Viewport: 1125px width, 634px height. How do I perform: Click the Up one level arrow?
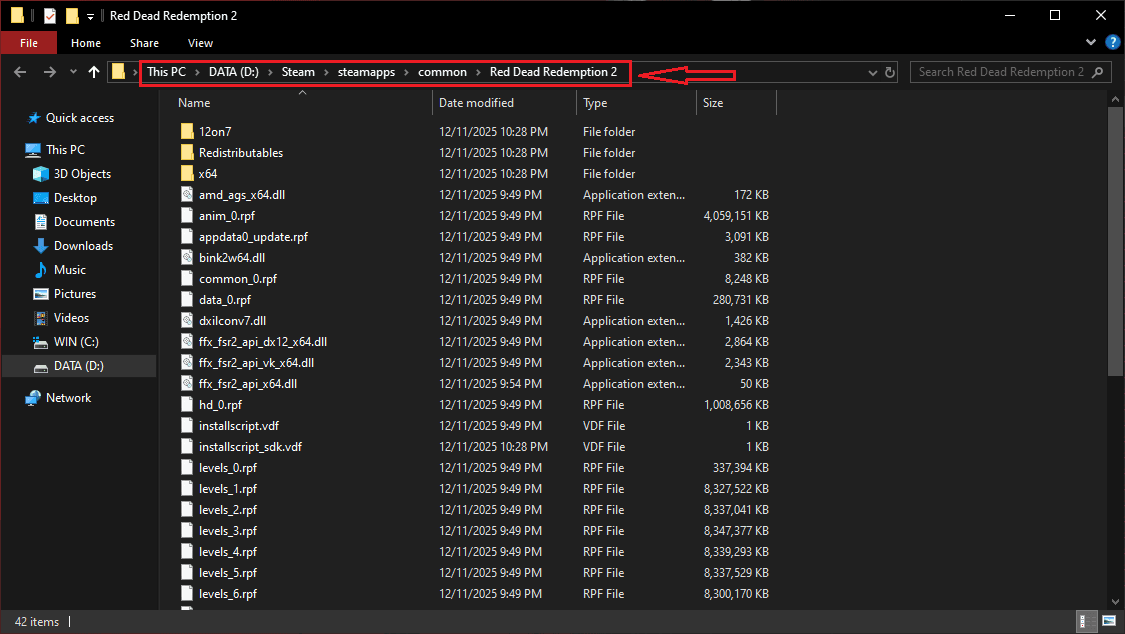(x=94, y=72)
